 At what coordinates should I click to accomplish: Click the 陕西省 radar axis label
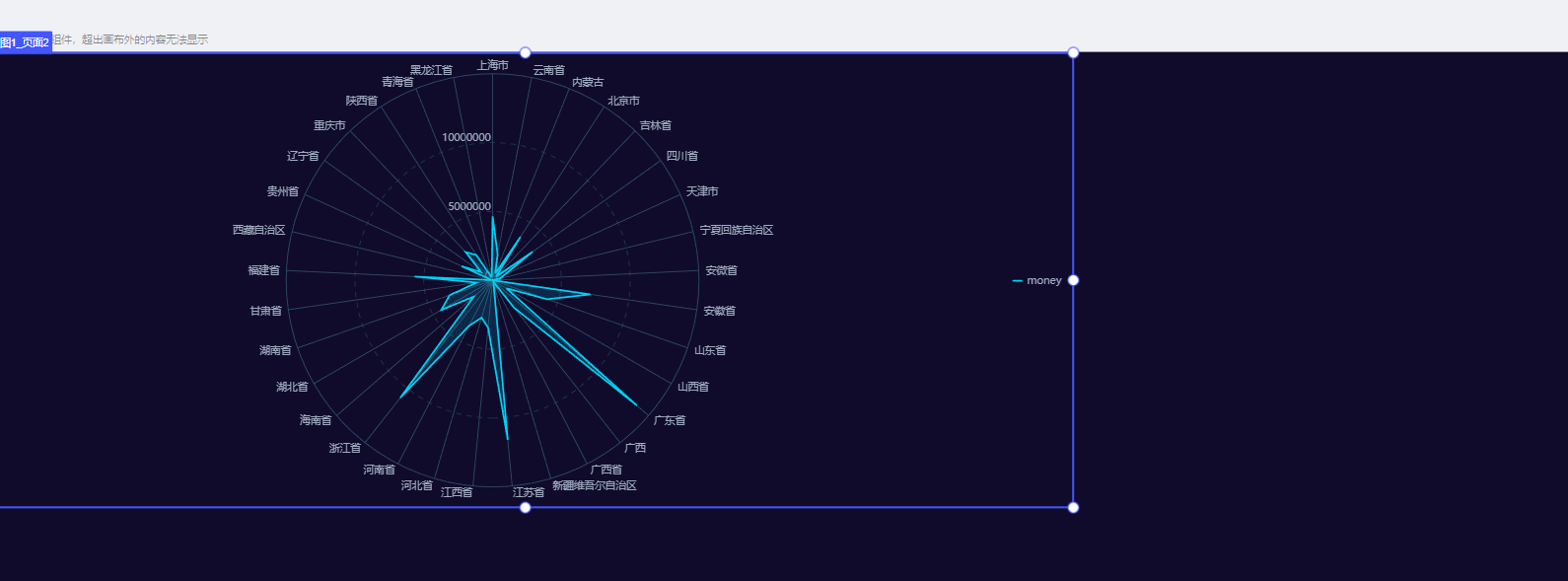tap(362, 101)
